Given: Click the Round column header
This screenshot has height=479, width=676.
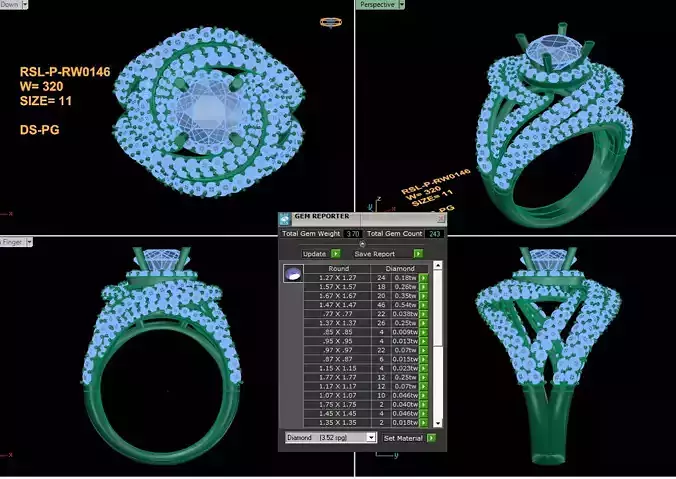Looking at the screenshot, I should coord(338,268).
